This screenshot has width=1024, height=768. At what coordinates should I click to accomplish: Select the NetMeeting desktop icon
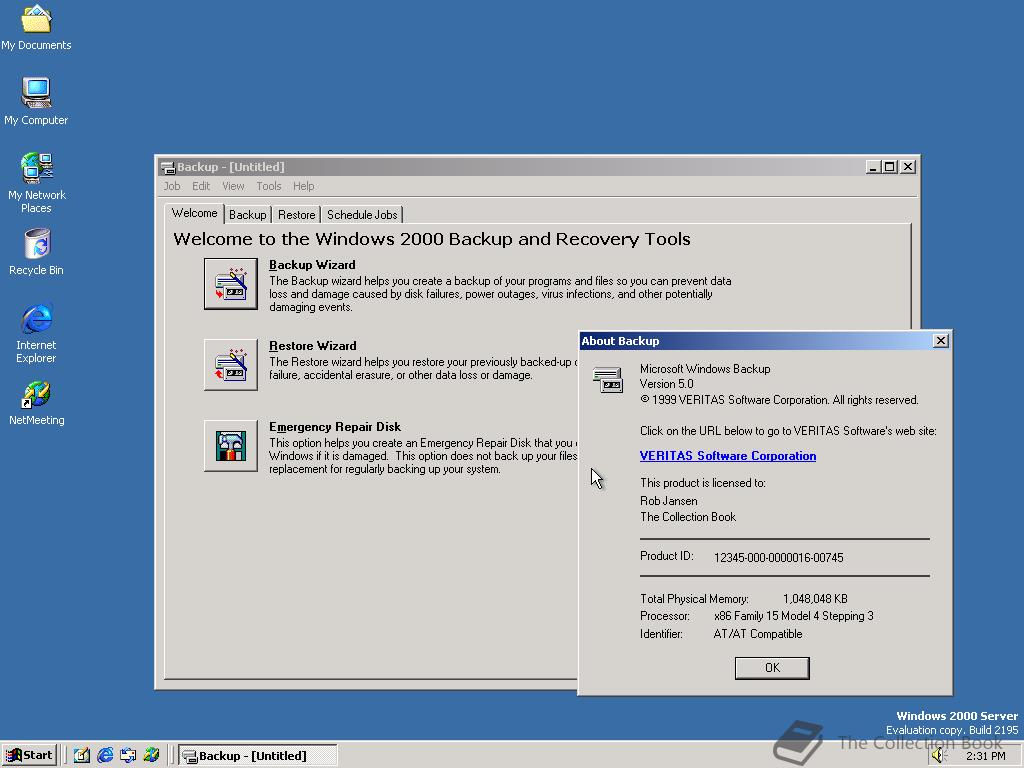click(x=37, y=403)
